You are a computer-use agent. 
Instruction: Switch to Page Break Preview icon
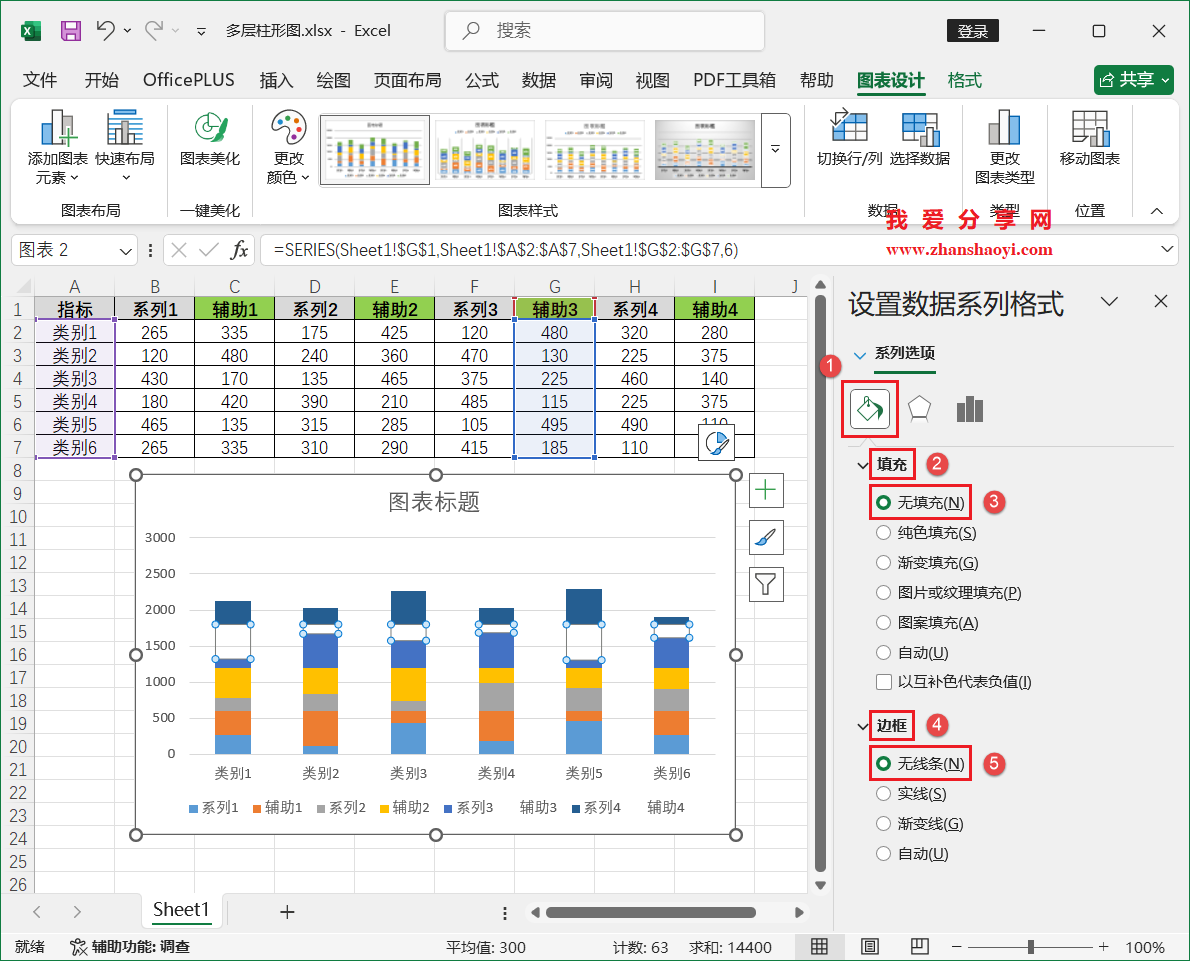click(x=920, y=947)
